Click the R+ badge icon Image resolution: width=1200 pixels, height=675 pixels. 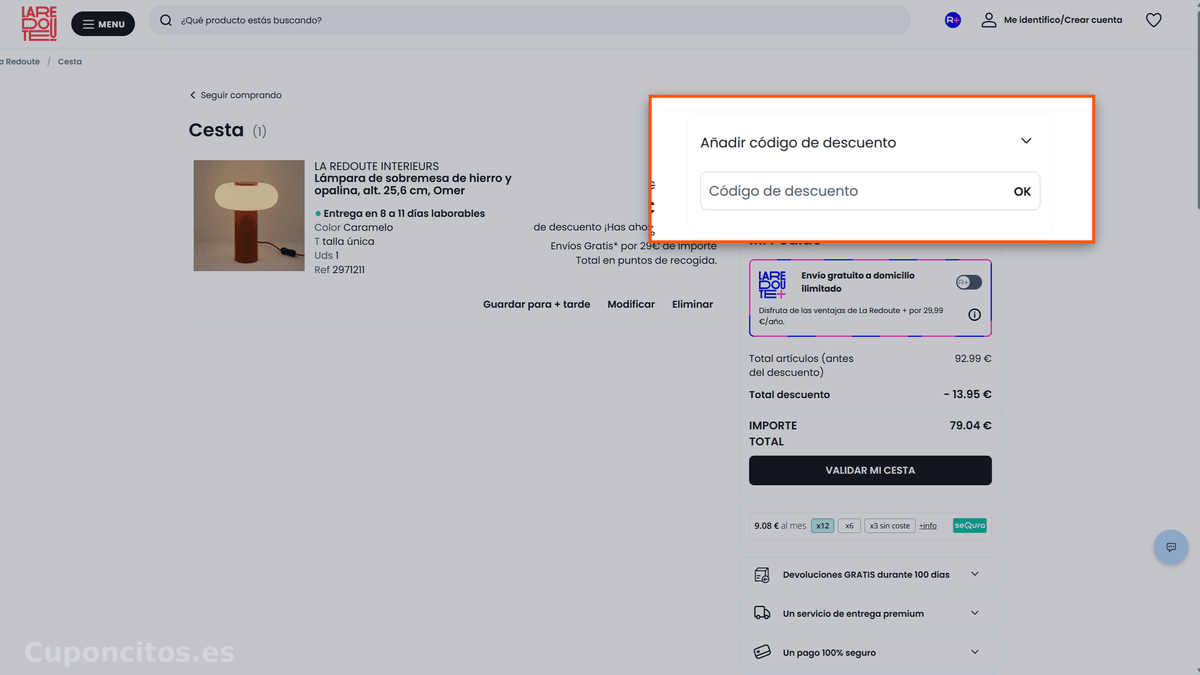953,20
